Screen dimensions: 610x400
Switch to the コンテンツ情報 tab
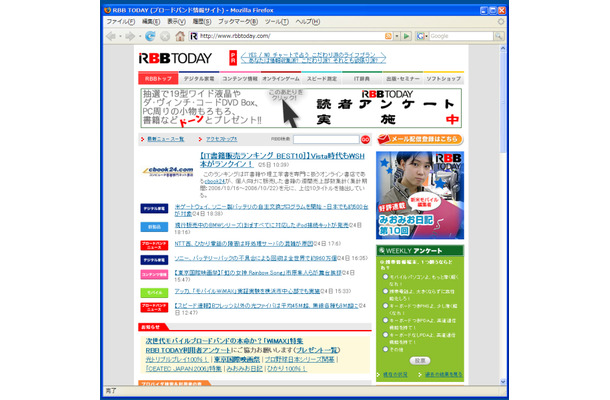240,78
